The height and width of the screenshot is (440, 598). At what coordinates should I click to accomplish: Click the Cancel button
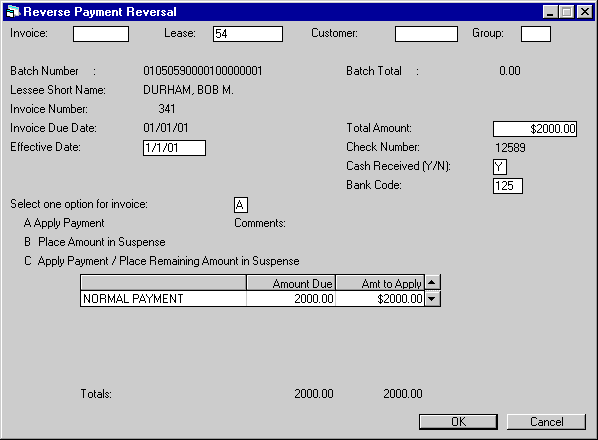pos(546,422)
